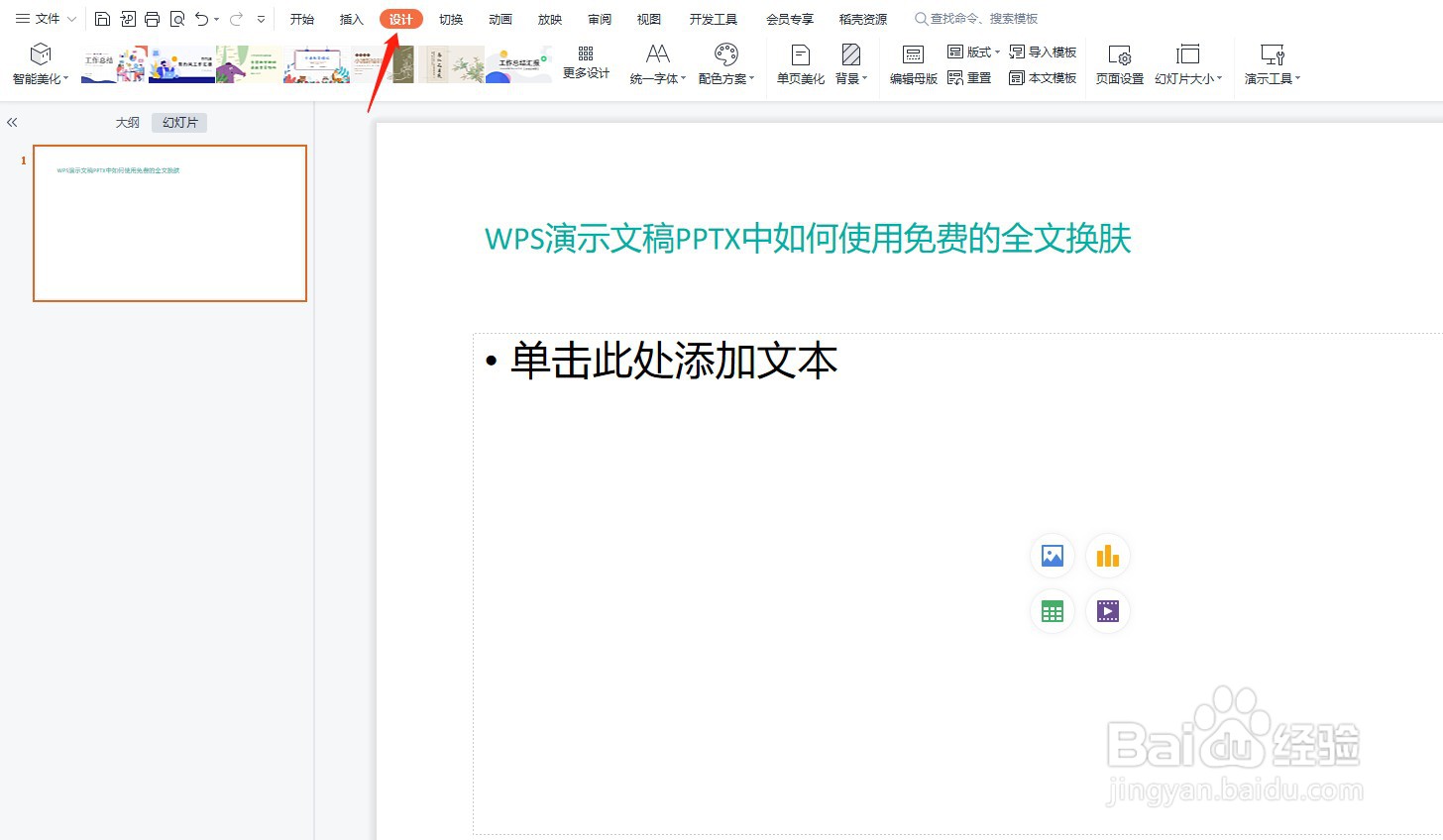1443x840 pixels.
Task: Click 导入模板 import template
Action: (x=1043, y=52)
